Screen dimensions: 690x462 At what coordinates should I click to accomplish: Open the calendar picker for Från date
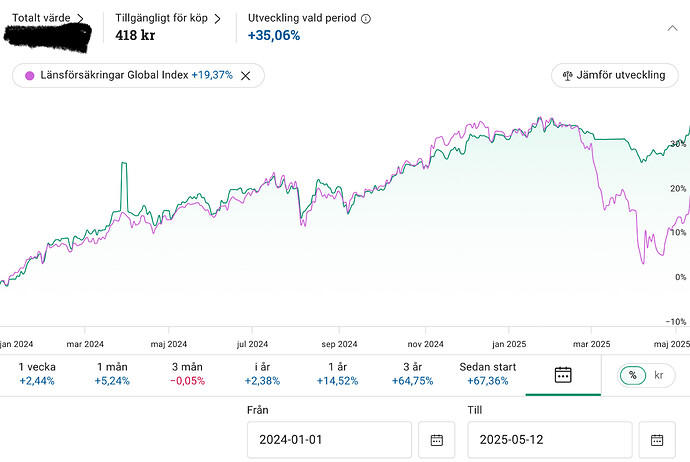point(436,440)
